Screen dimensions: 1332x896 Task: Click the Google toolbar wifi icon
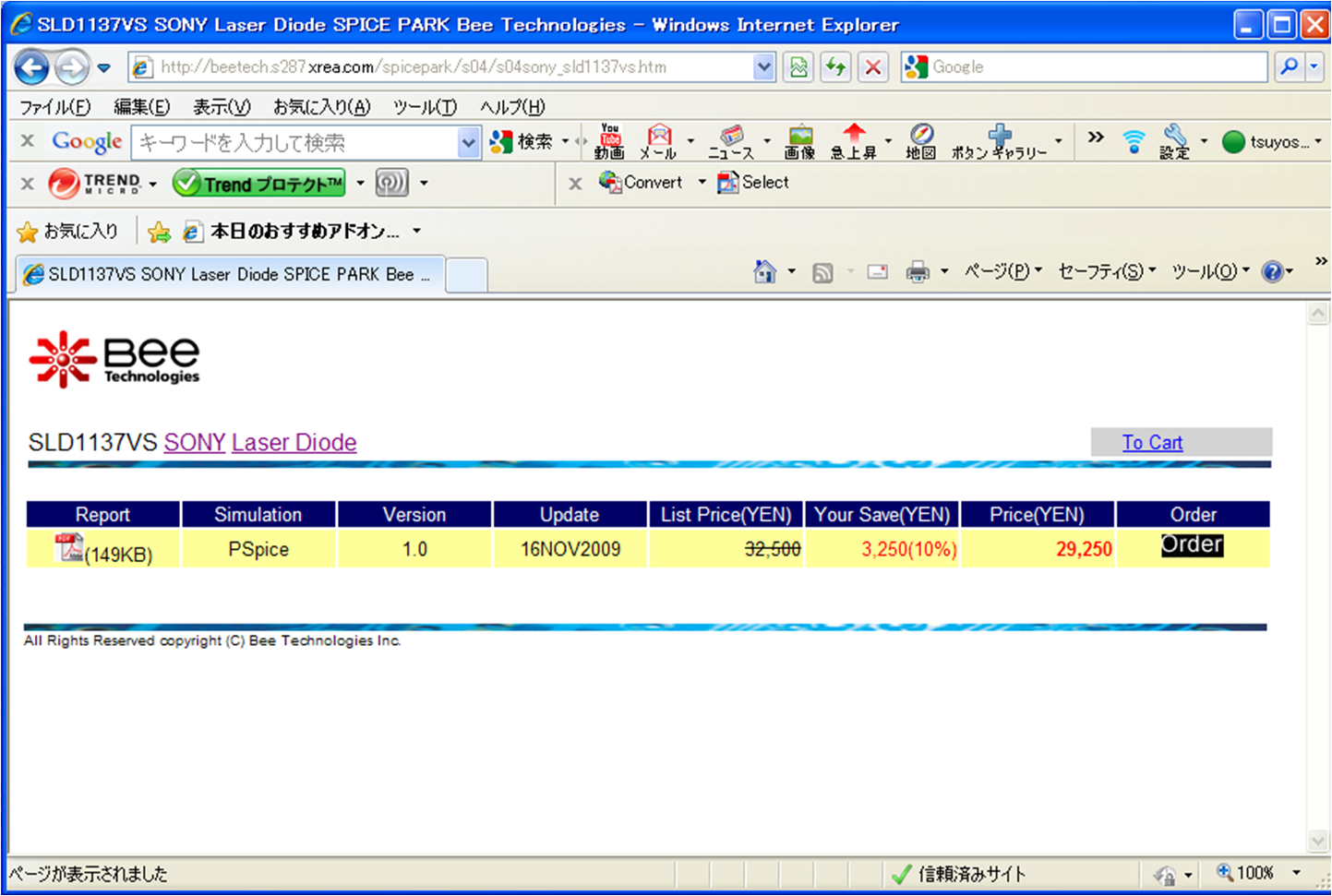click(1134, 141)
